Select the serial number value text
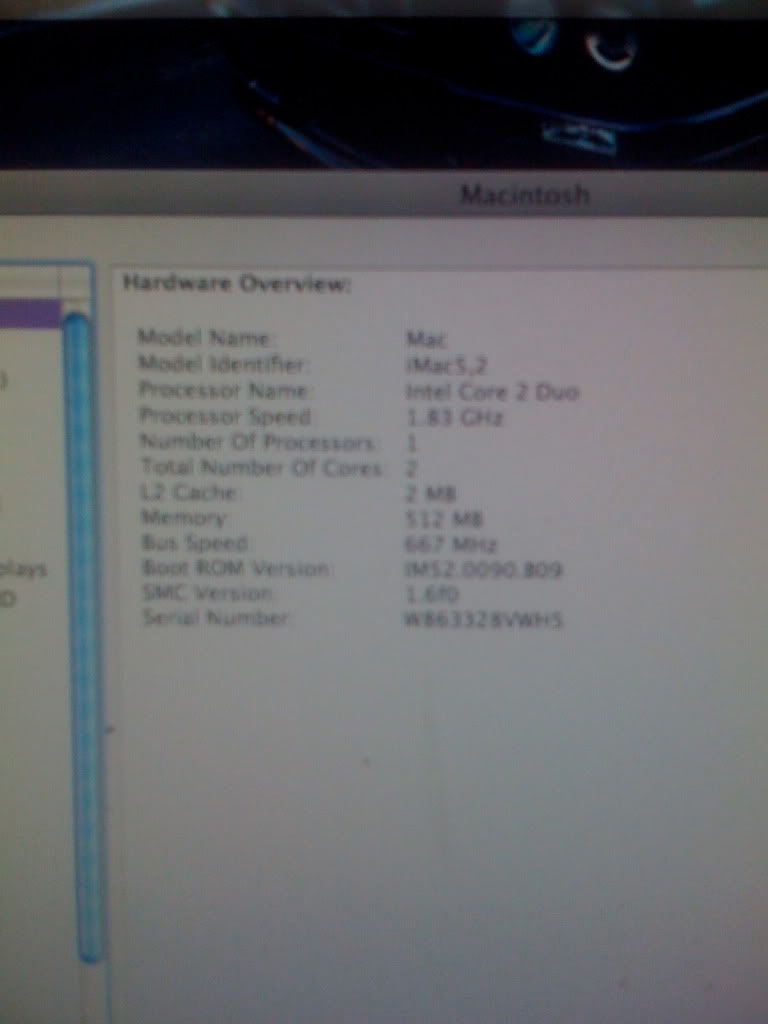 point(483,620)
